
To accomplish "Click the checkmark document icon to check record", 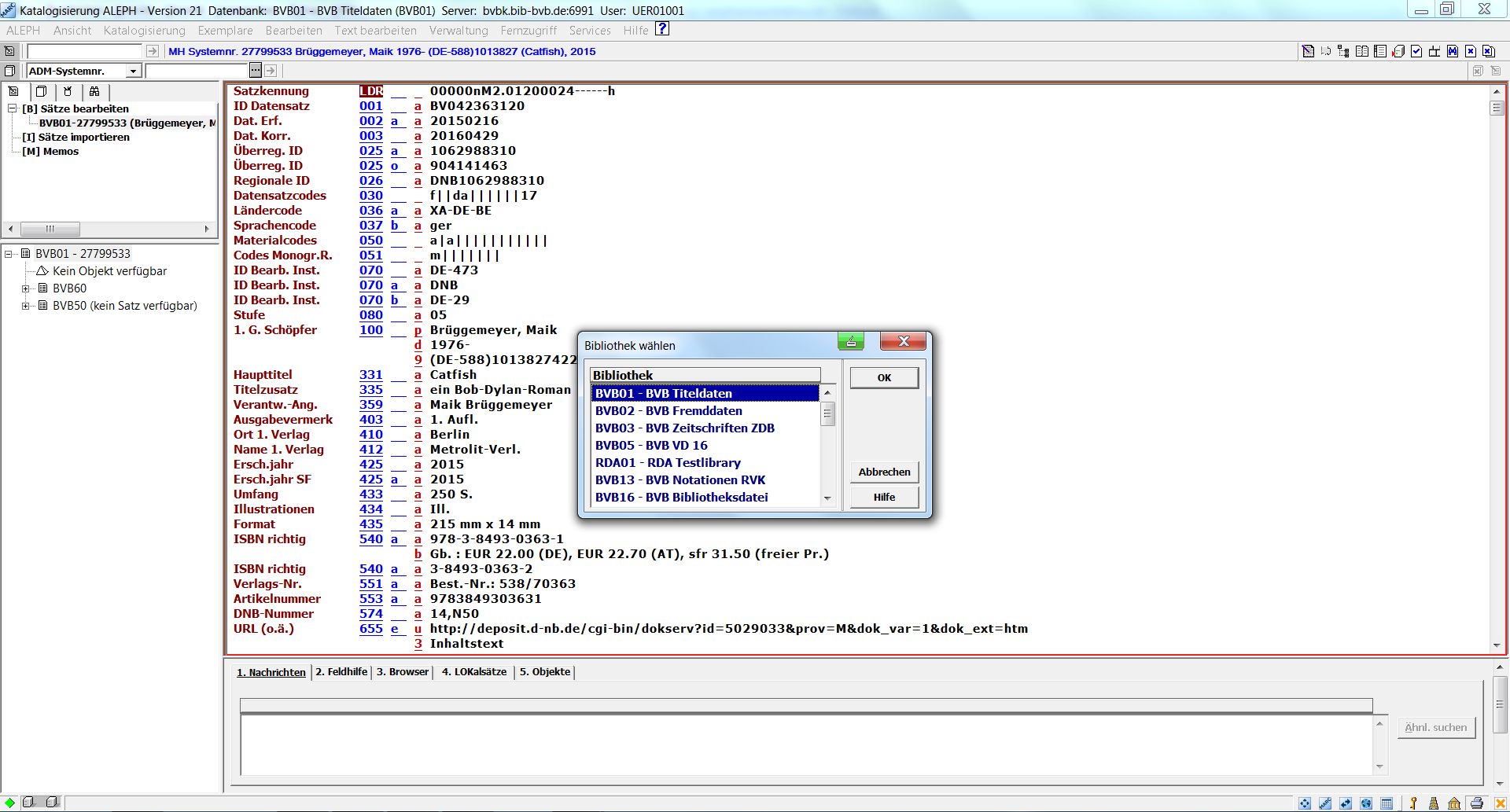I will coord(1416,51).
